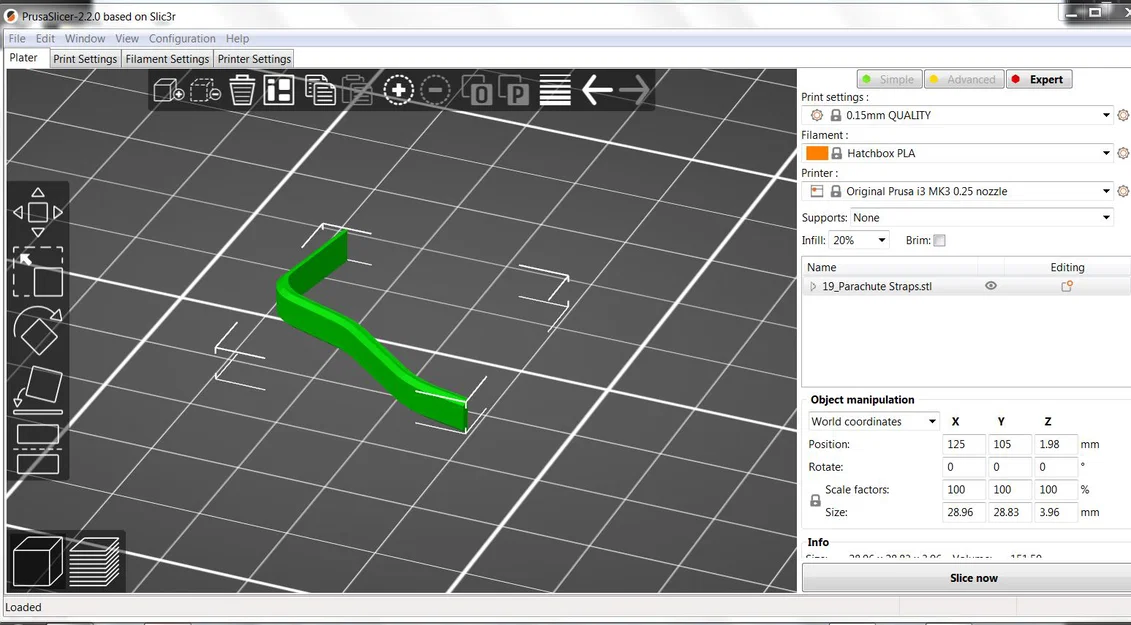Click the Scale factors X field
Image resolution: width=1131 pixels, height=625 pixels.
[964, 489]
